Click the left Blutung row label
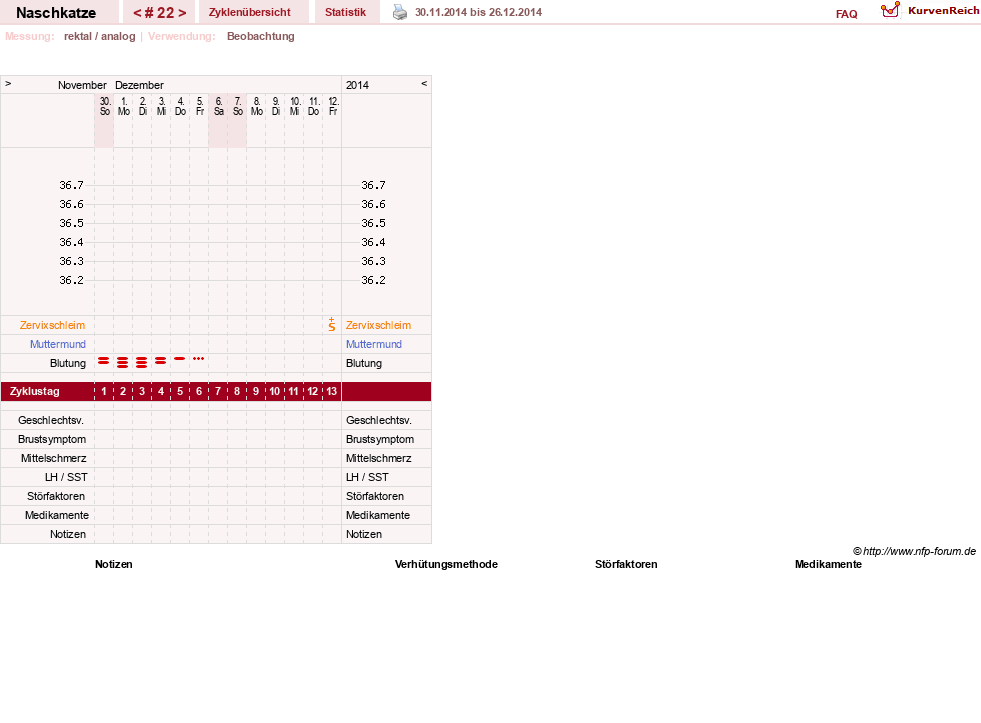 tap(68, 363)
